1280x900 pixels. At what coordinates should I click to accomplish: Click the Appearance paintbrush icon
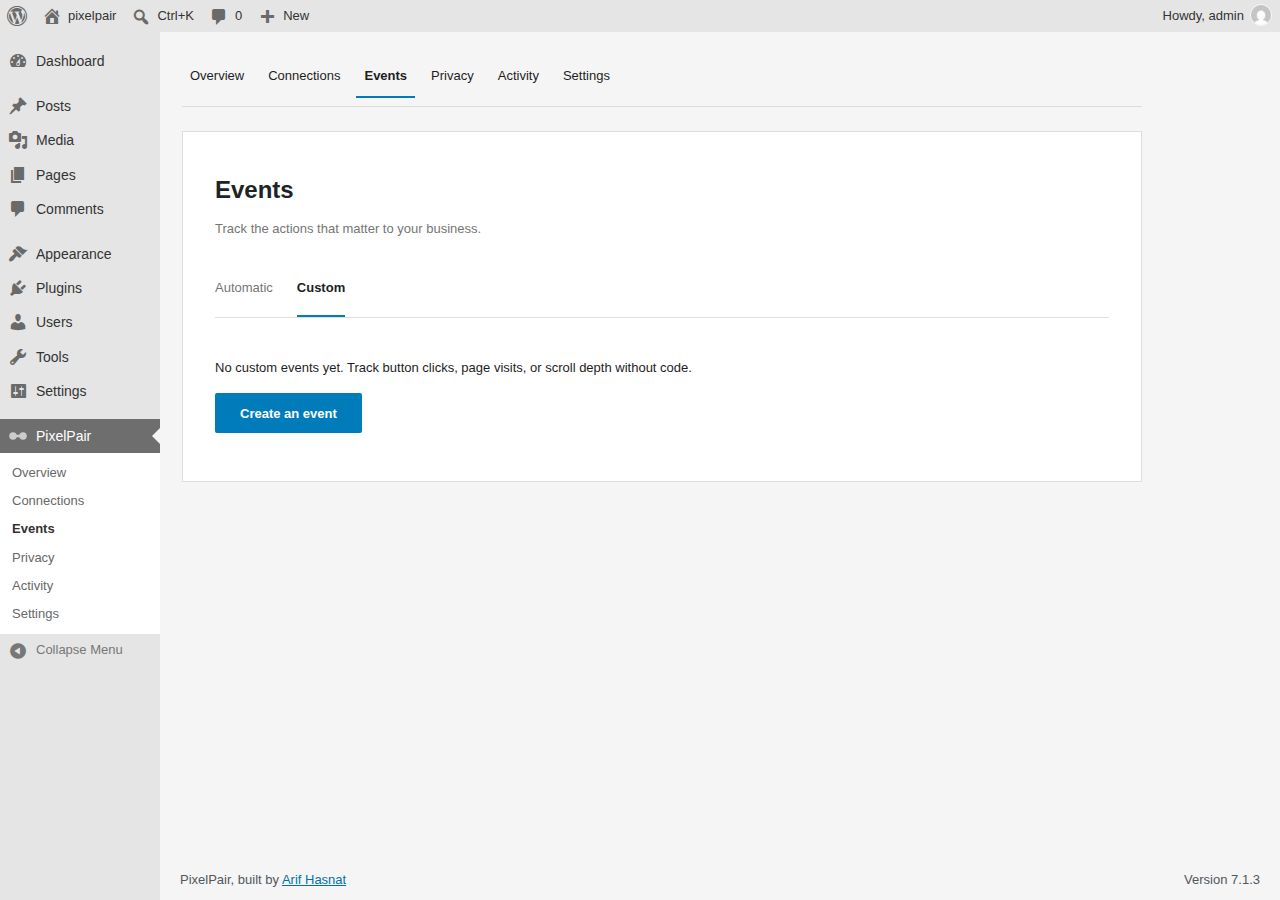(x=18, y=254)
